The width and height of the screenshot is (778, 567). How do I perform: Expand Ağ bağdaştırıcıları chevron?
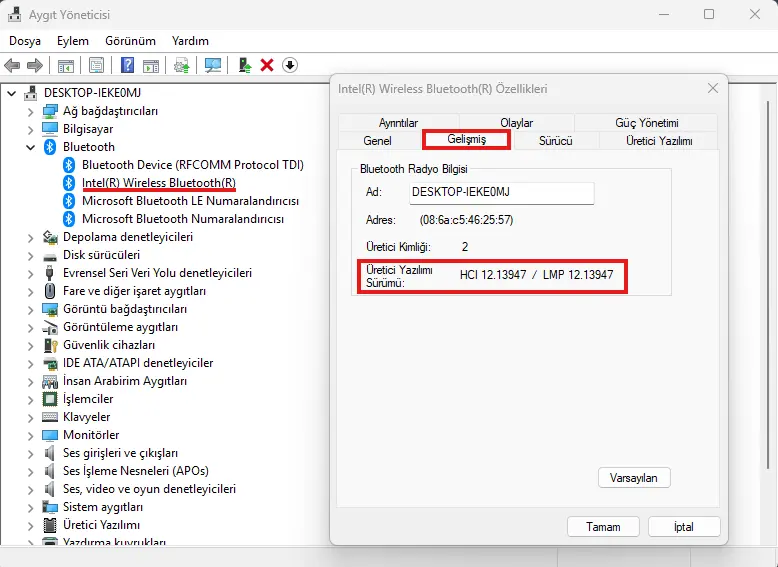31,112
